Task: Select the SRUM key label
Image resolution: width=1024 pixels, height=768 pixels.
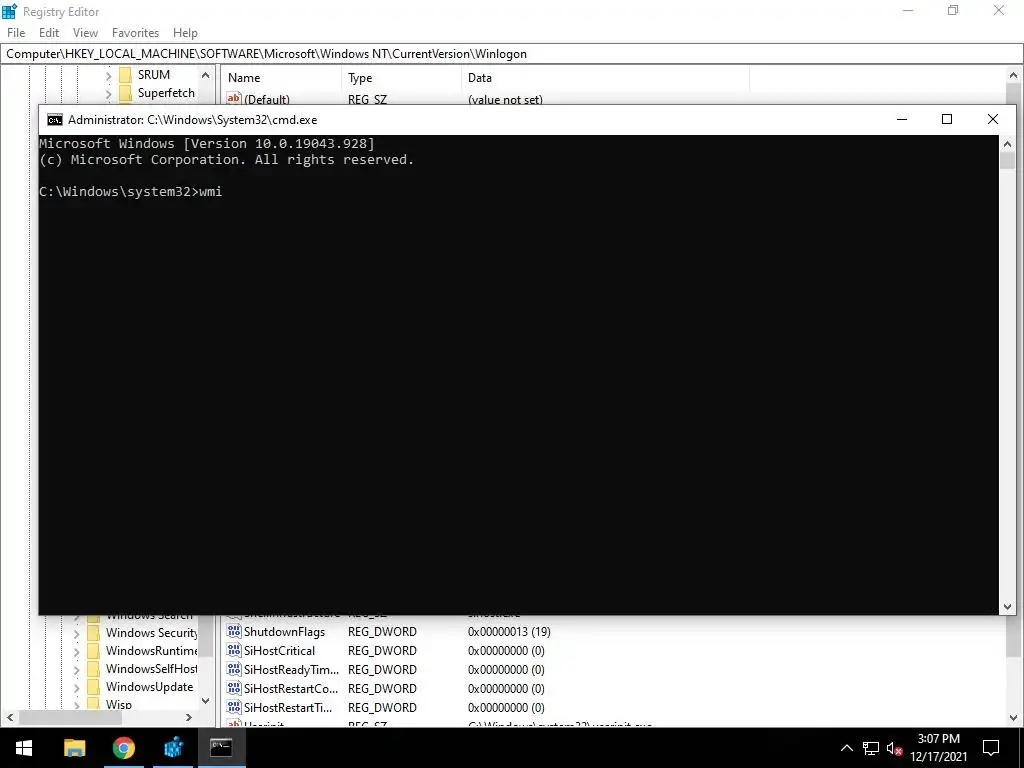Action: [153, 74]
